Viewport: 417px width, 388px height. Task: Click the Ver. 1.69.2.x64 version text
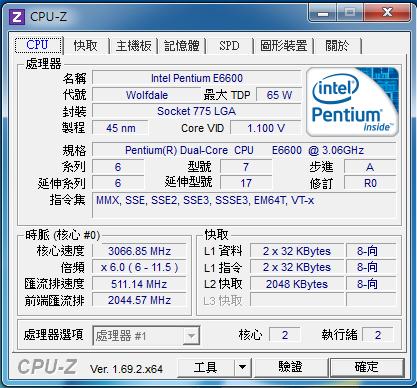126,369
